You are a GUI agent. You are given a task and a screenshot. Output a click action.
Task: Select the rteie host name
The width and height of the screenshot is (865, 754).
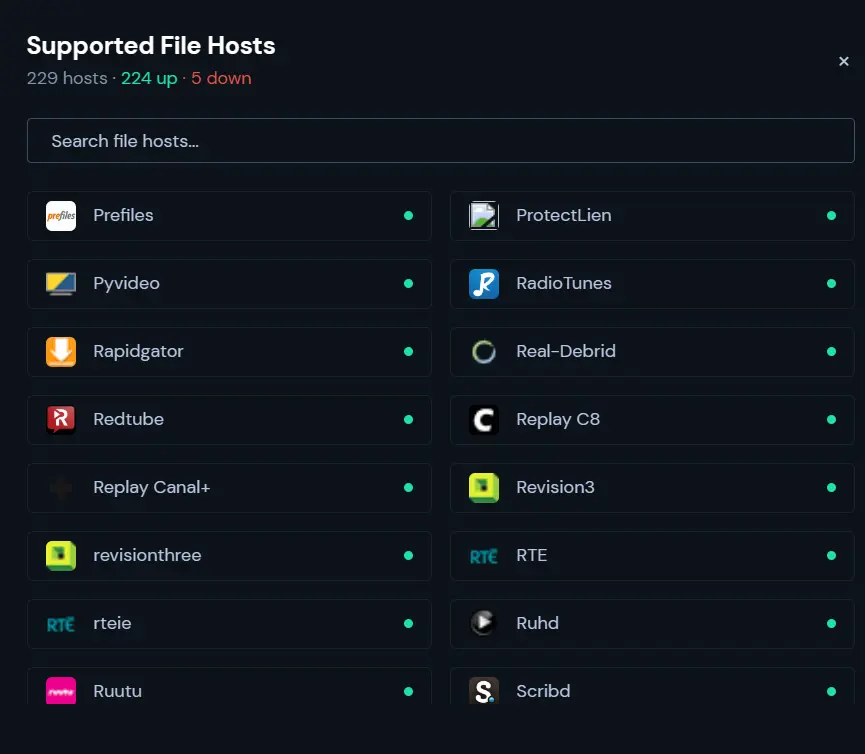pyautogui.click(x=113, y=623)
